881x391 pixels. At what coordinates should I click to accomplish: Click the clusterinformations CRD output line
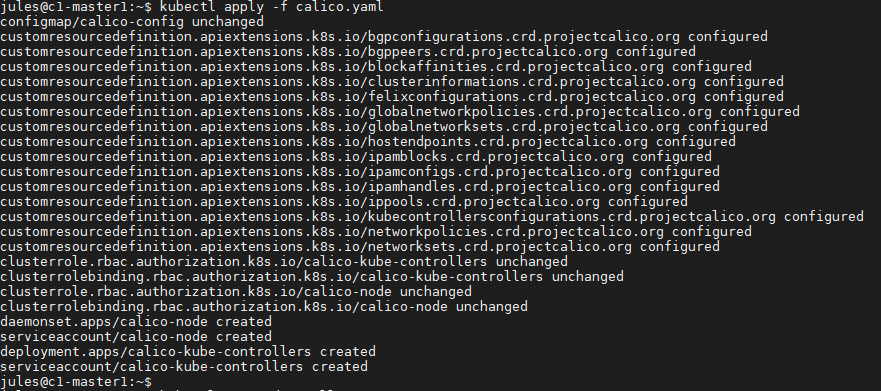[392, 82]
